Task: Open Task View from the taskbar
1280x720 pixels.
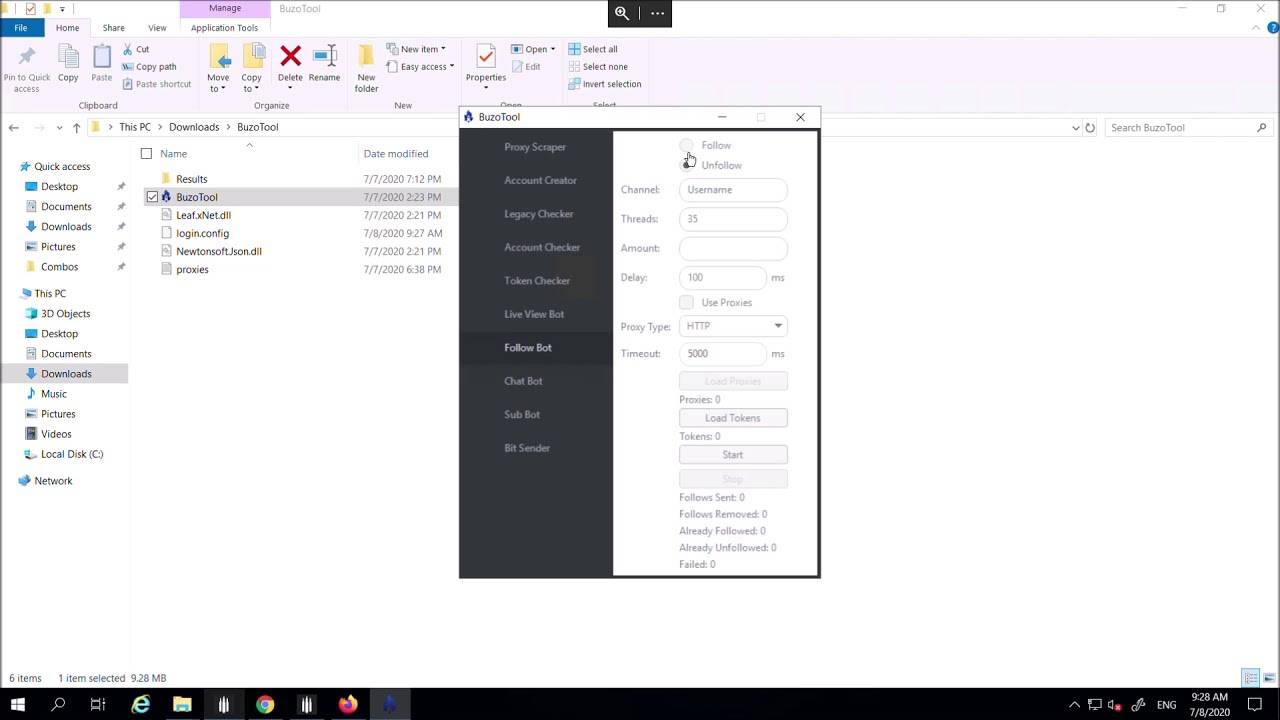Action: tap(98, 705)
